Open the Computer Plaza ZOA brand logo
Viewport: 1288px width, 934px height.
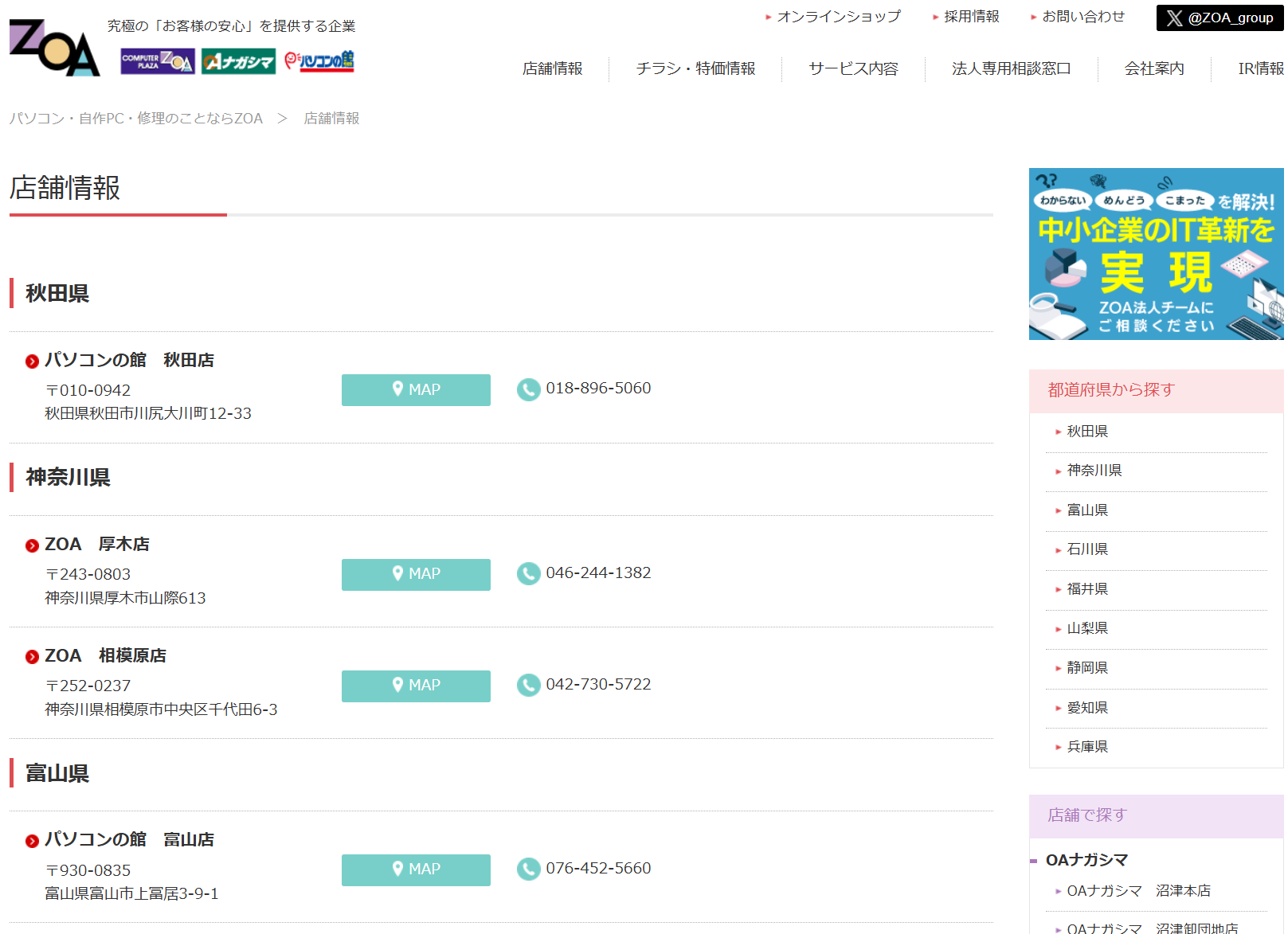(157, 61)
